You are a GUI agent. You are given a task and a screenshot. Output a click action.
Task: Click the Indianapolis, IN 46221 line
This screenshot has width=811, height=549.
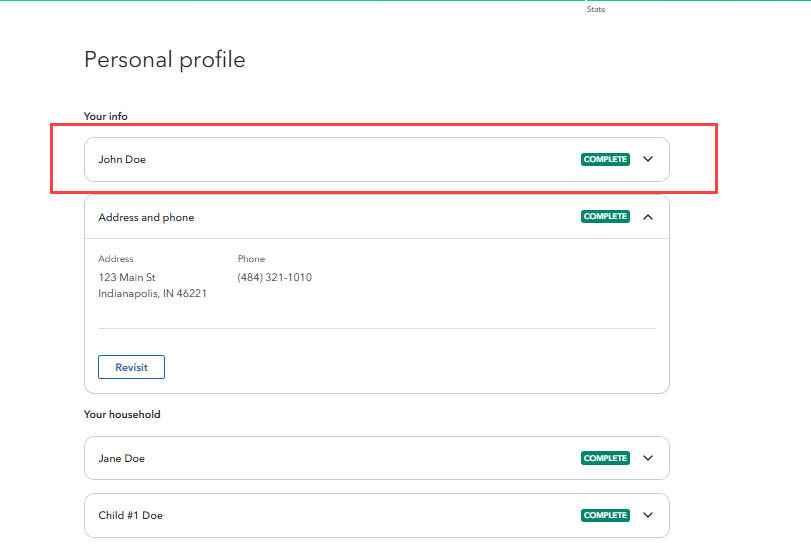pos(153,293)
